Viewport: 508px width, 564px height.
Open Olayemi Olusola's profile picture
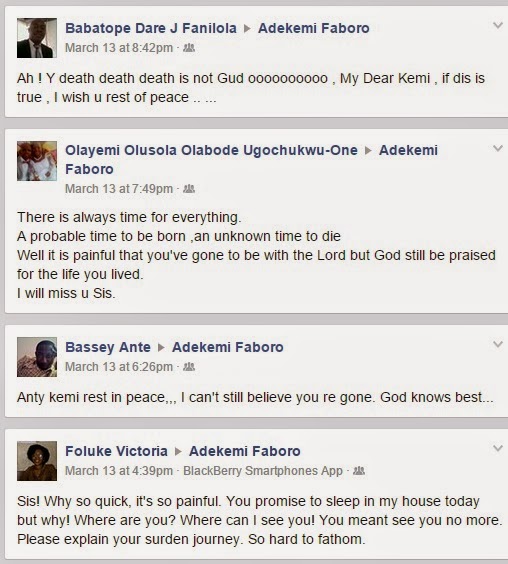(x=37, y=161)
